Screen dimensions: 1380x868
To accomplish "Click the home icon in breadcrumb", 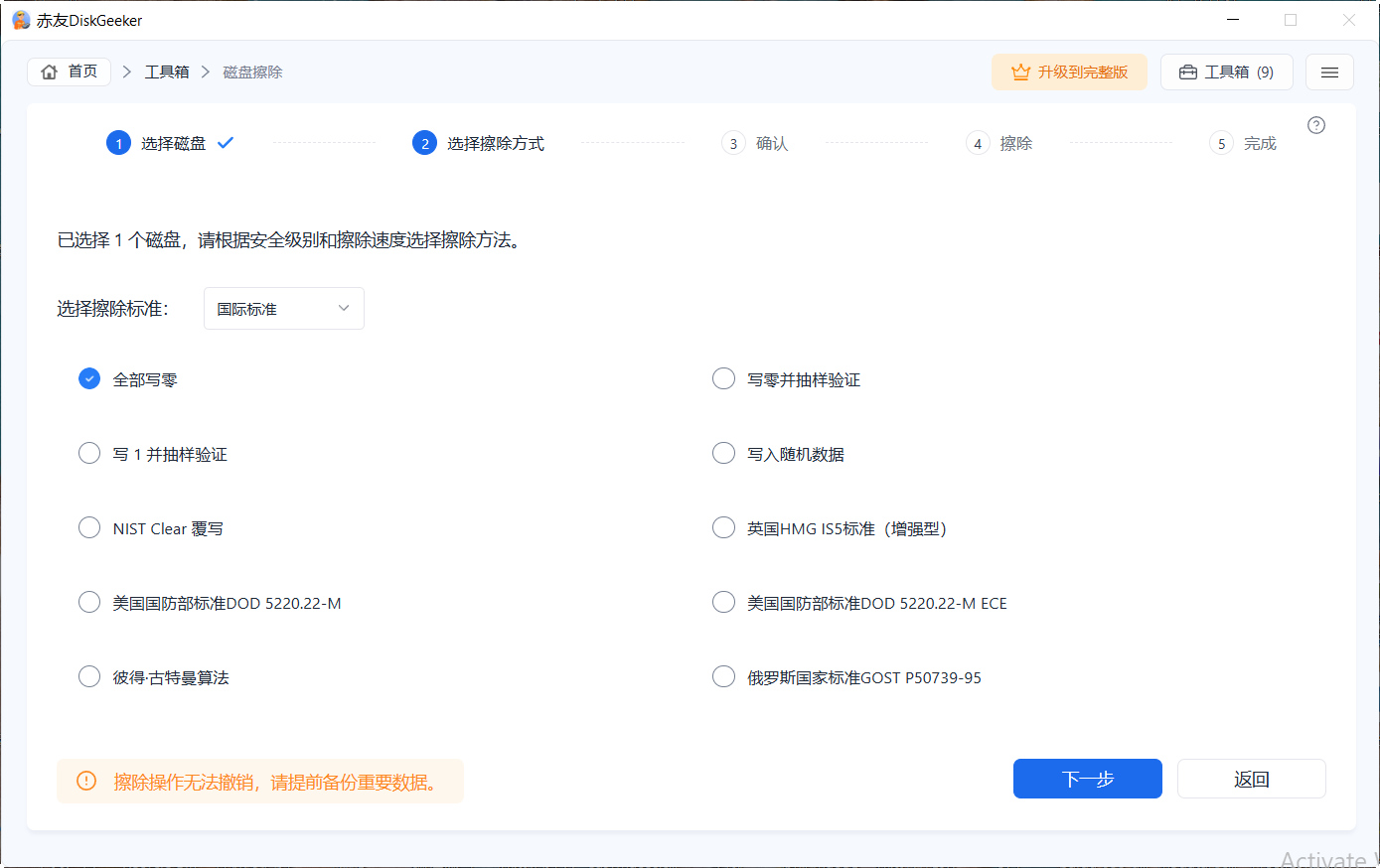I will (50, 72).
